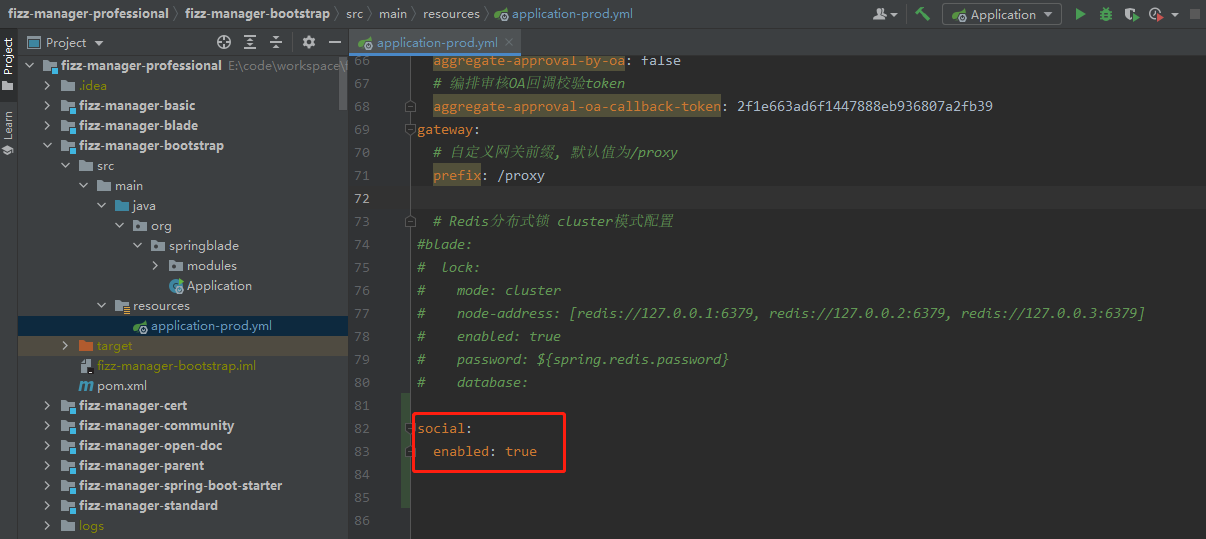Collapse the fizz-manager-bootstrap module
The width and height of the screenshot is (1206, 539).
[x=47, y=146]
